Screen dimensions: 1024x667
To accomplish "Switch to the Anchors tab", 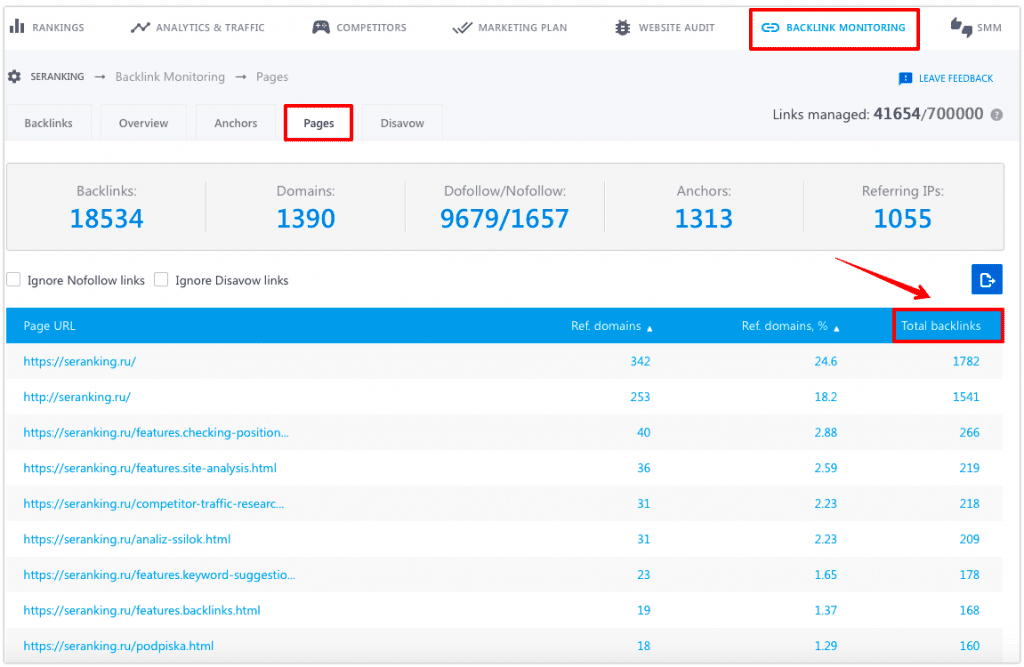I will (x=236, y=123).
